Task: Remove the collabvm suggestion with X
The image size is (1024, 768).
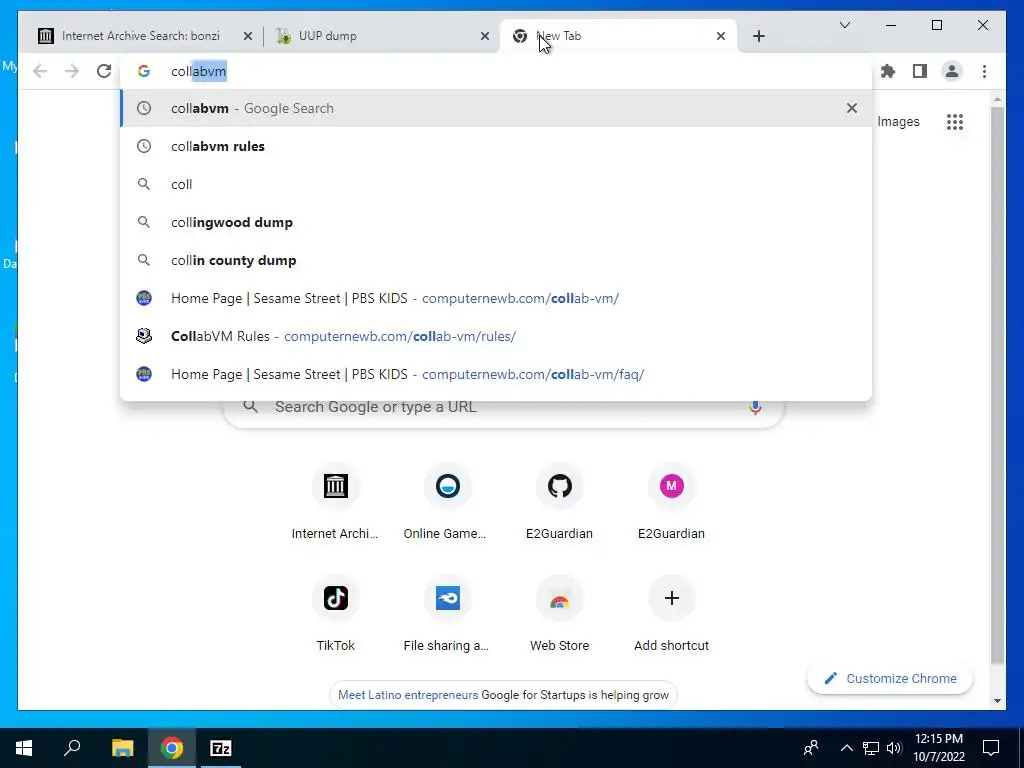Action: pyautogui.click(x=852, y=108)
